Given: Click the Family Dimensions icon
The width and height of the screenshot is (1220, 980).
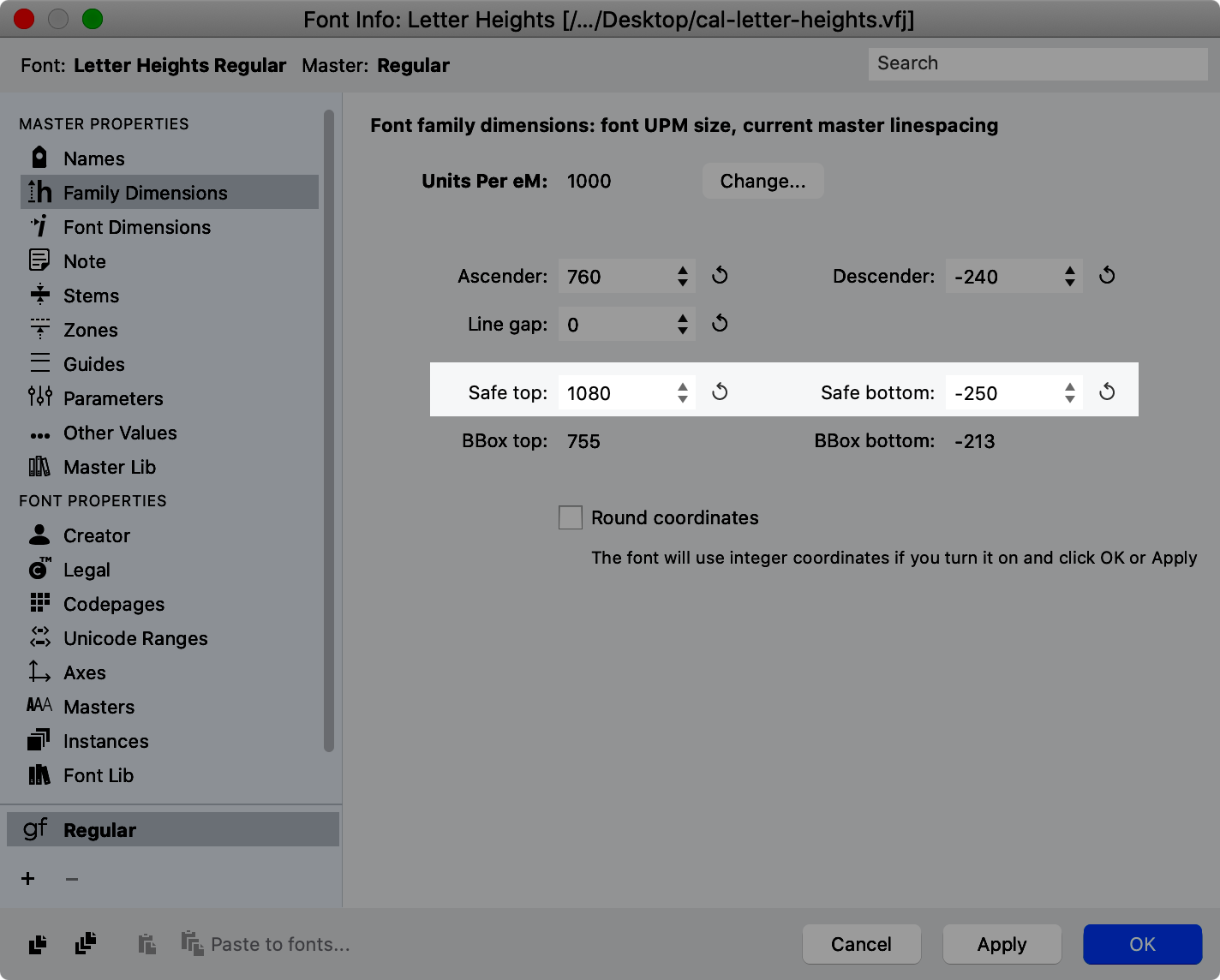Looking at the screenshot, I should (39, 192).
